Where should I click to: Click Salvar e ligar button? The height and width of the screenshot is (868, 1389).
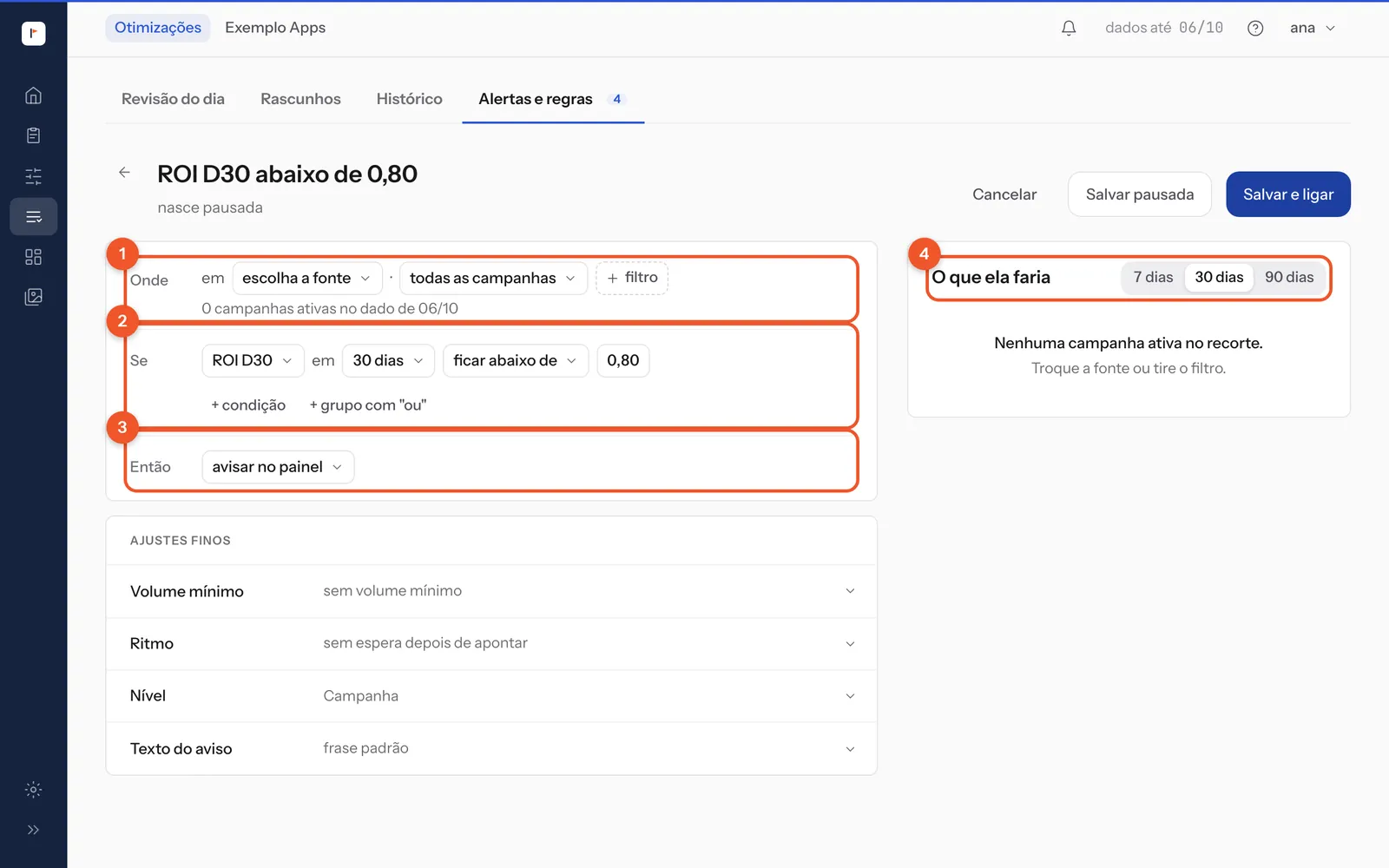point(1288,194)
